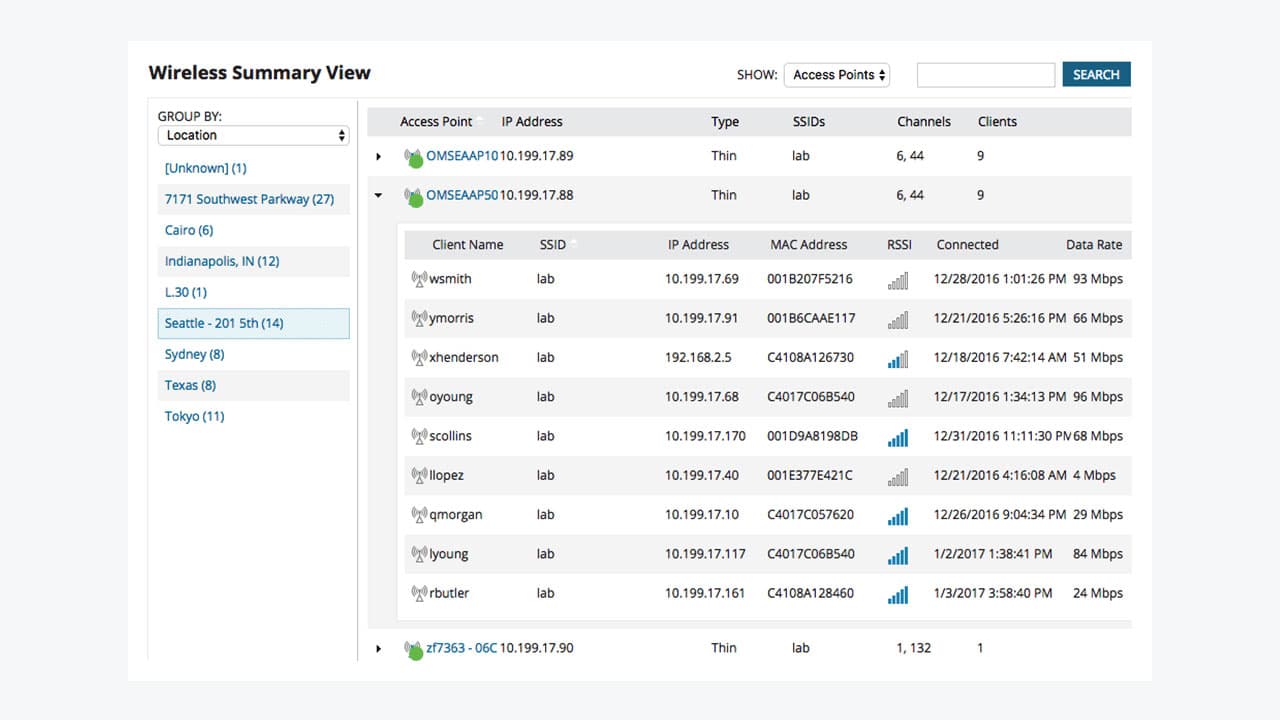Click qmorgan's wireless client icon

pyautogui.click(x=421, y=515)
